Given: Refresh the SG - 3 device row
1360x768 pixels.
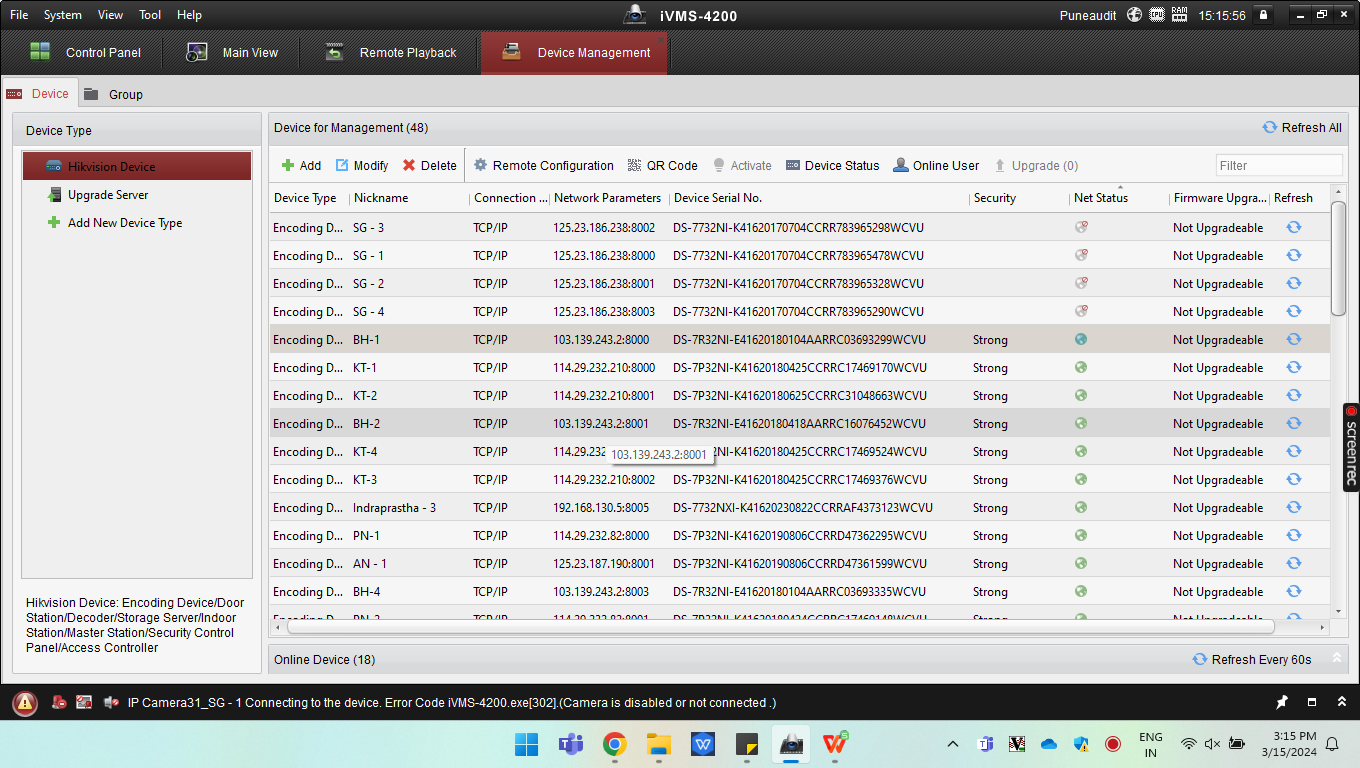Looking at the screenshot, I should [x=1293, y=227].
